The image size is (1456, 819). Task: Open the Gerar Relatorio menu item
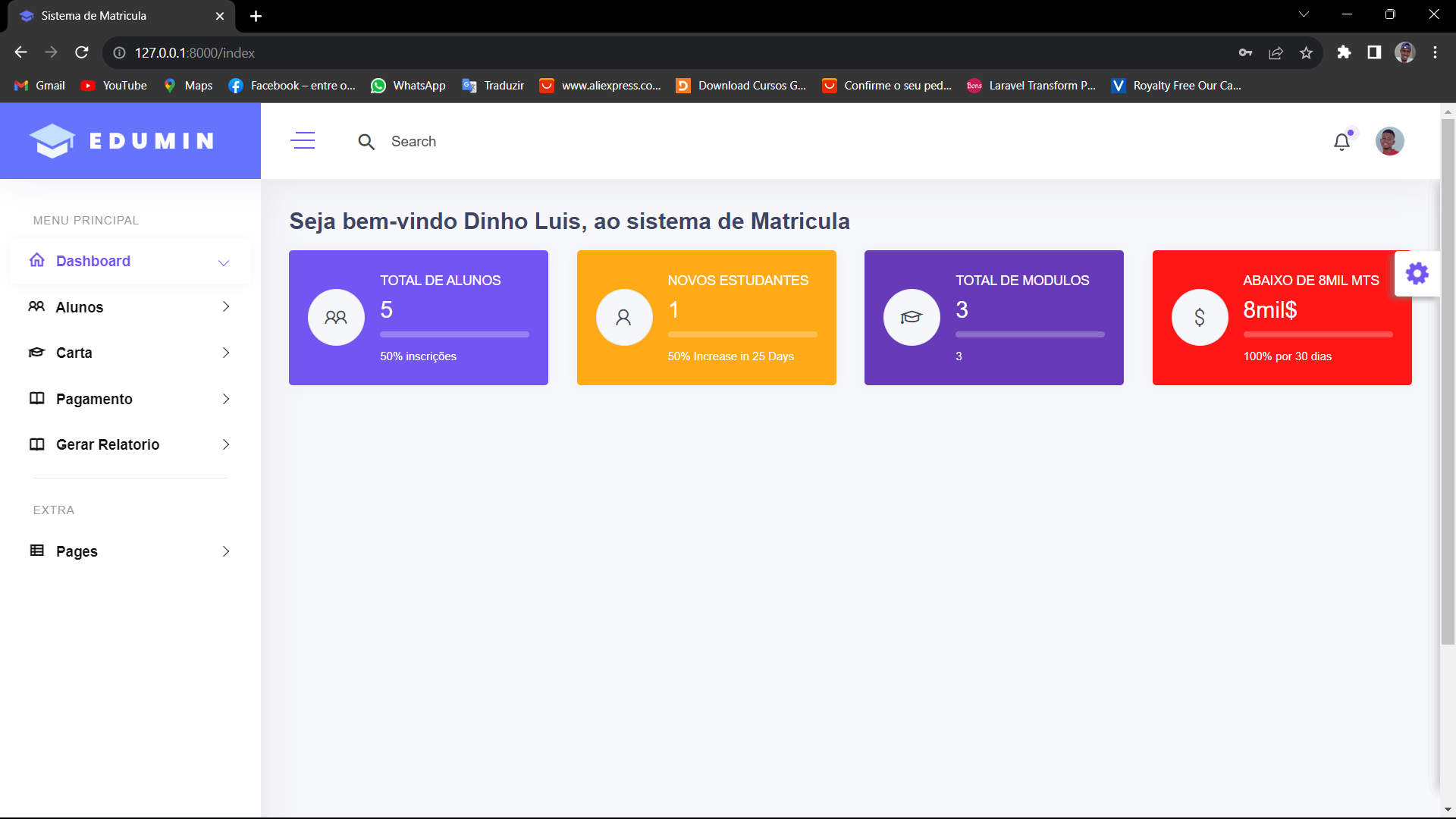[x=108, y=444]
